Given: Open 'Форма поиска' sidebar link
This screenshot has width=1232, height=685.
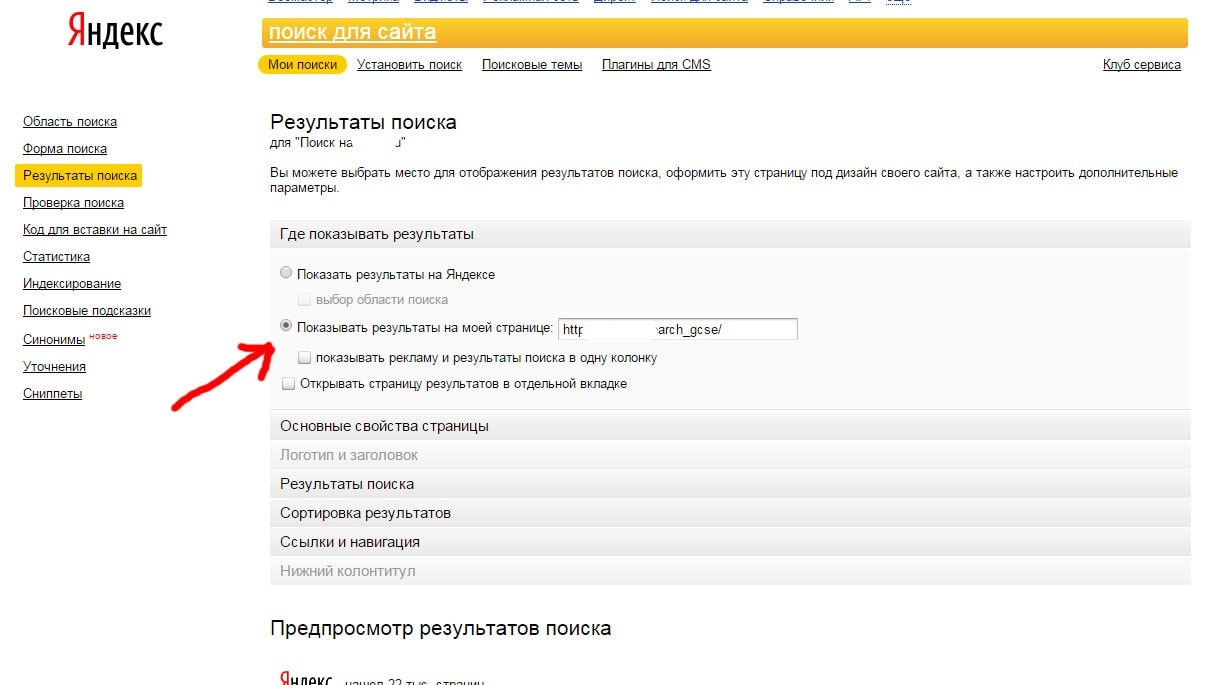Looking at the screenshot, I should (x=65, y=149).
